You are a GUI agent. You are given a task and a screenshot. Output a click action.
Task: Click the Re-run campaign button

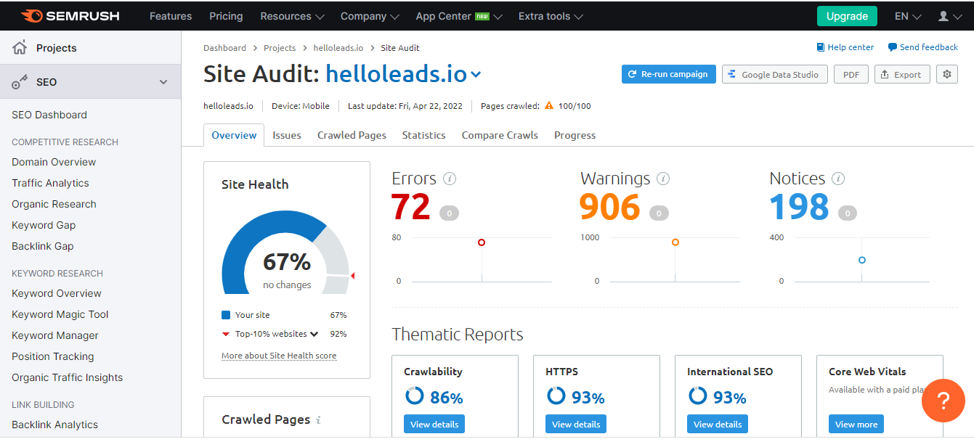point(667,74)
